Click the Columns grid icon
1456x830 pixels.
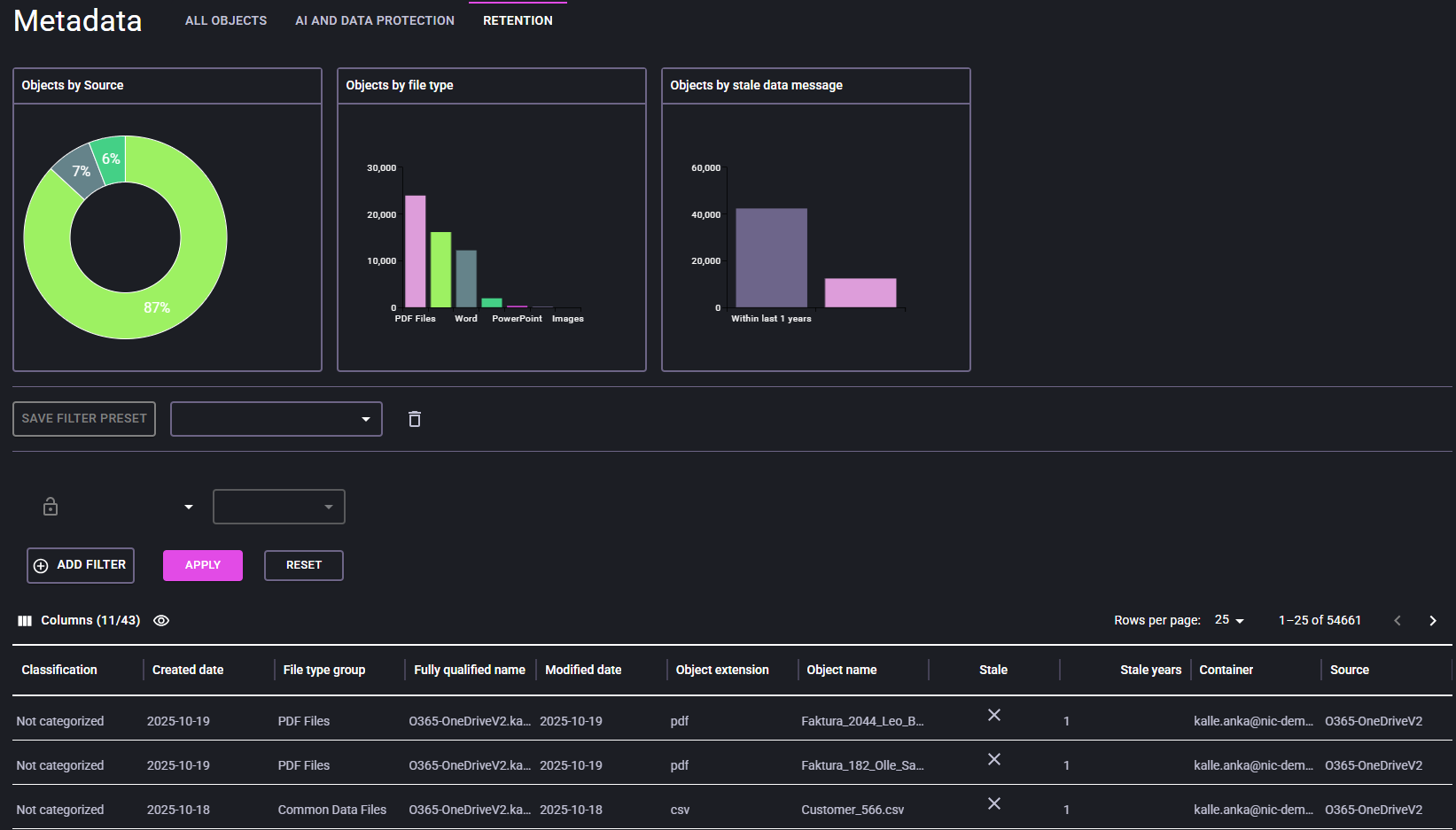coord(25,621)
